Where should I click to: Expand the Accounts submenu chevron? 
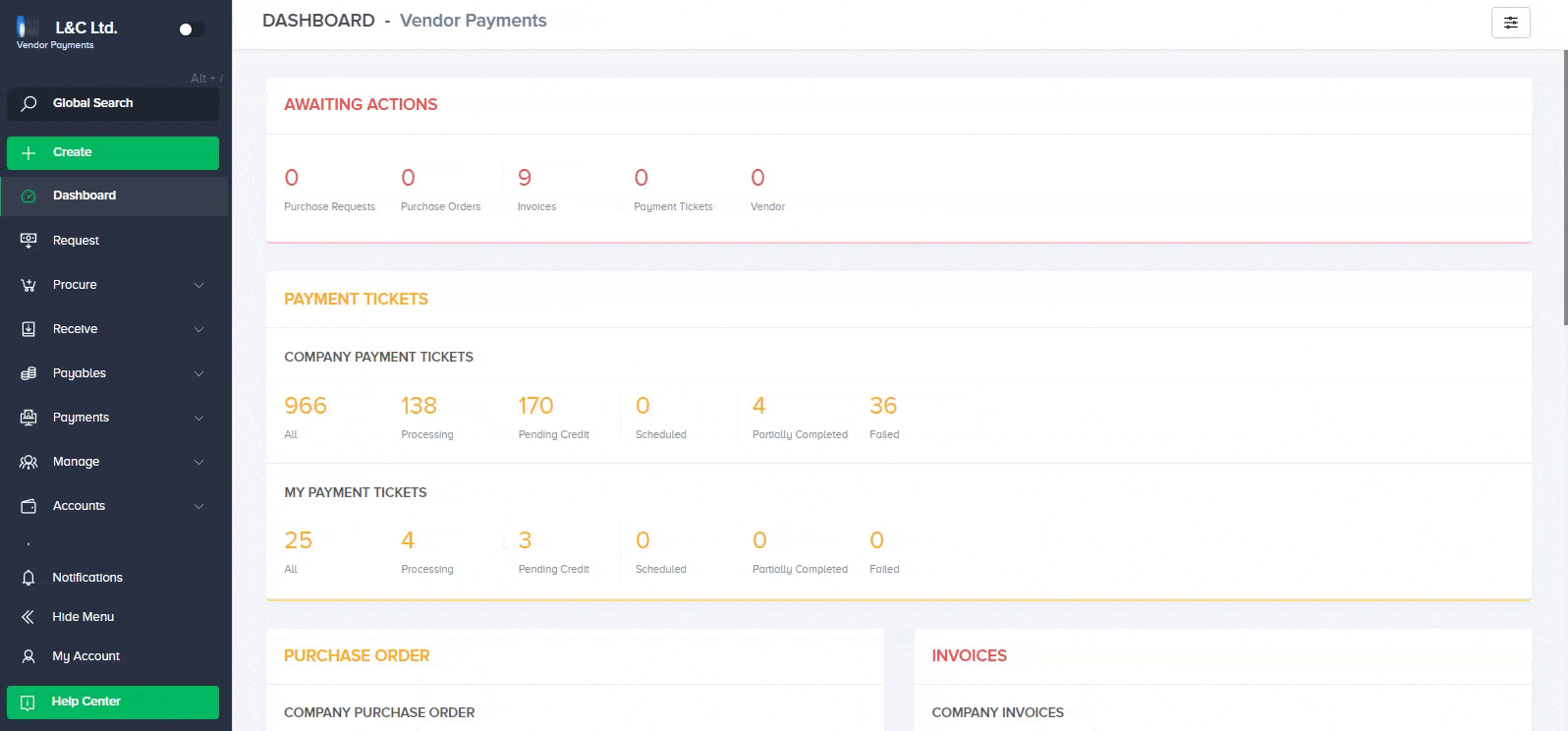point(198,506)
